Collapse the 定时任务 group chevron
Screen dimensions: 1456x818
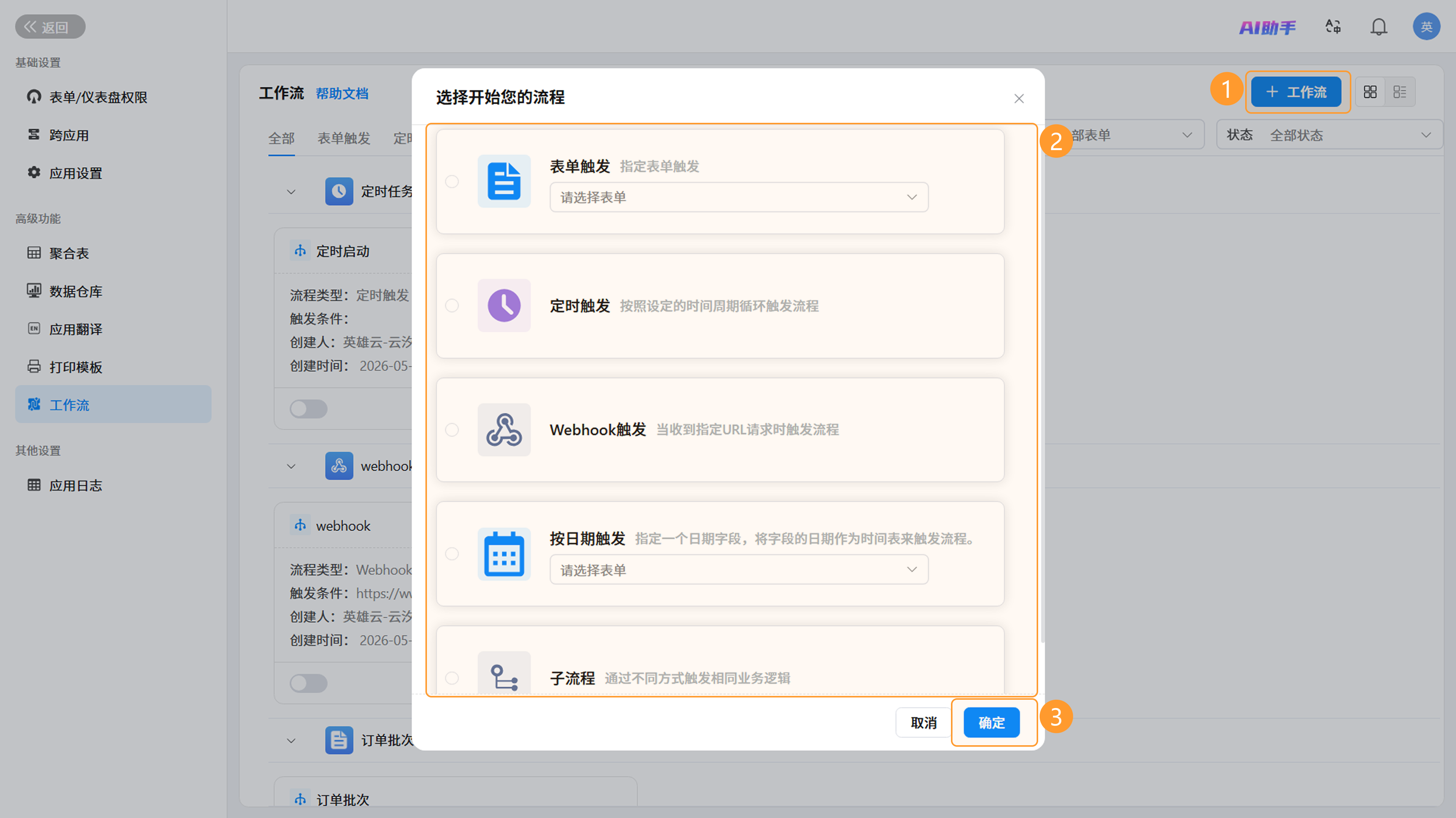pos(291,192)
